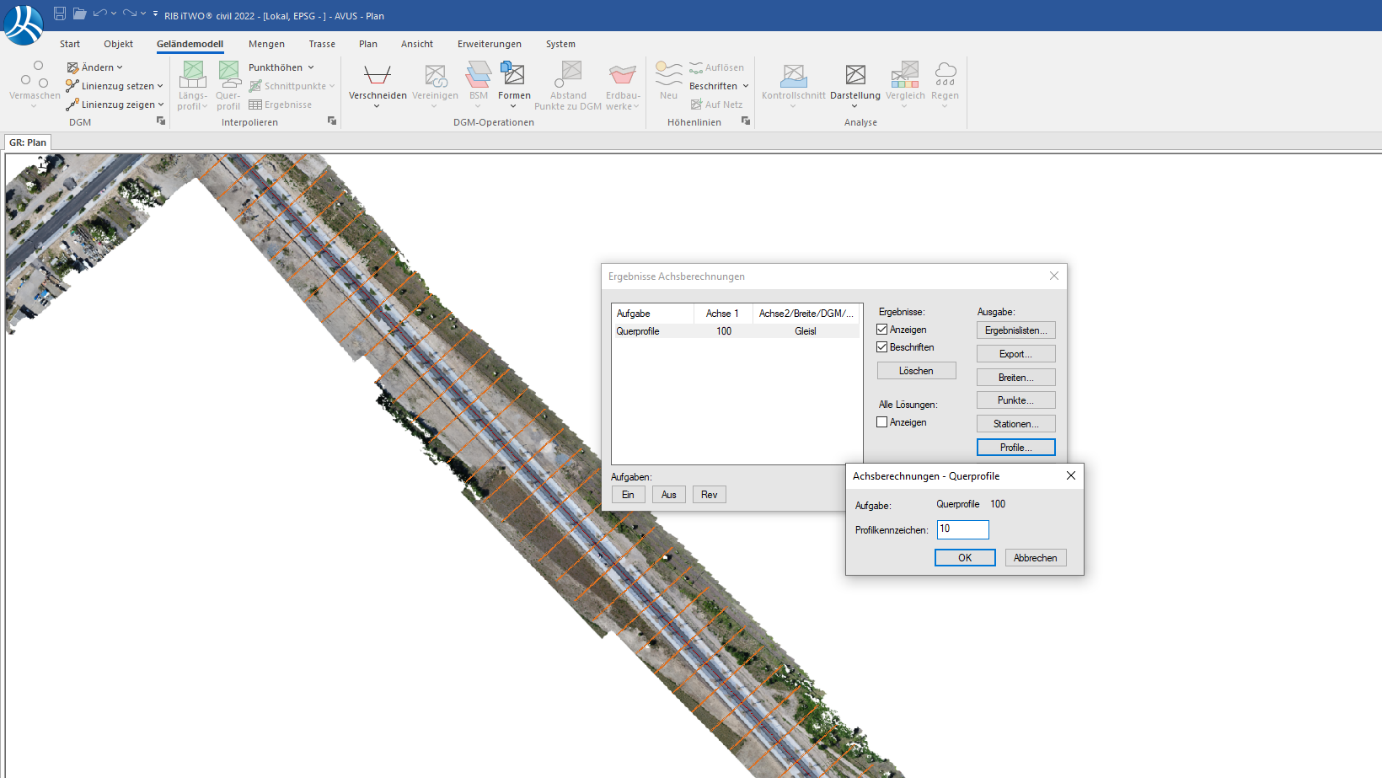The width and height of the screenshot is (1382, 778).
Task: Toggle the Beschriften checkbox
Action: (882, 347)
